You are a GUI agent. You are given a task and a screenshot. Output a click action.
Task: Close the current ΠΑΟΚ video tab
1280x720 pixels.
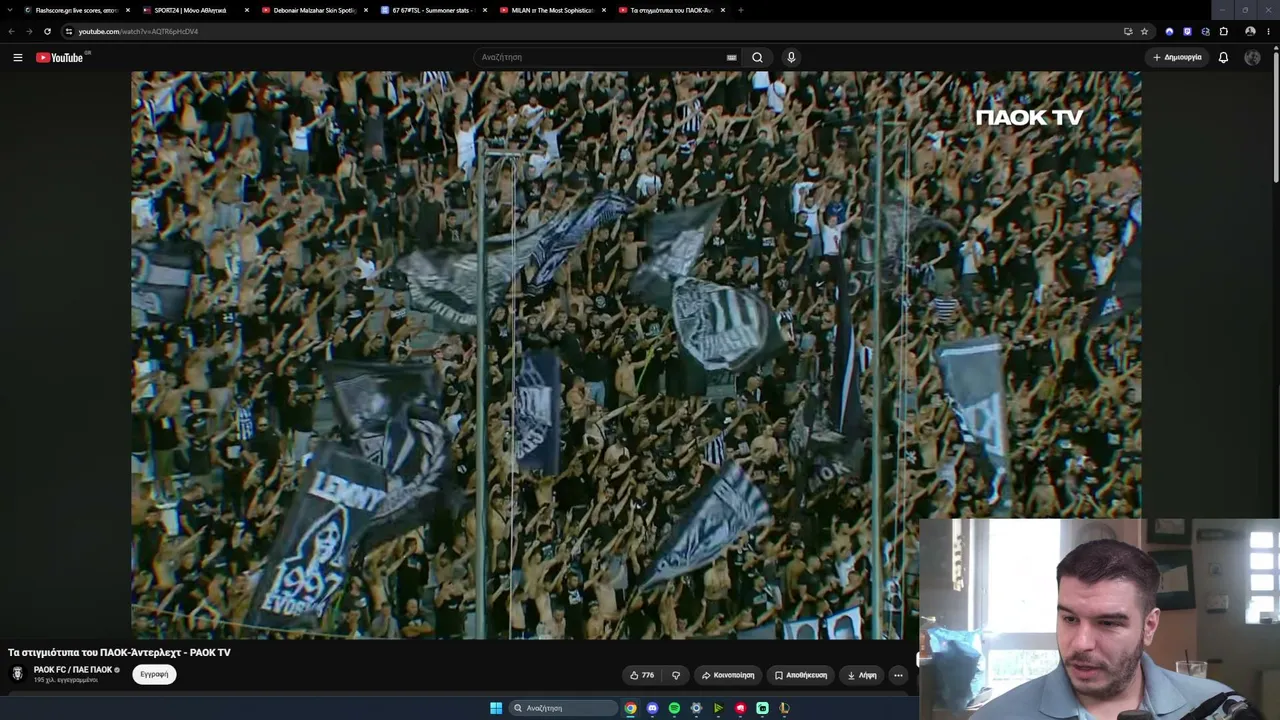click(x=722, y=10)
